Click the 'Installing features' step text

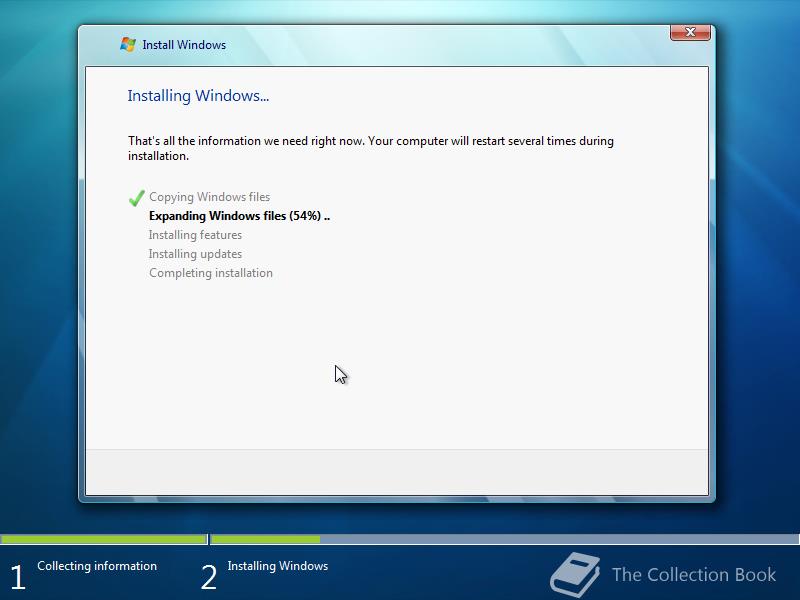pos(195,235)
